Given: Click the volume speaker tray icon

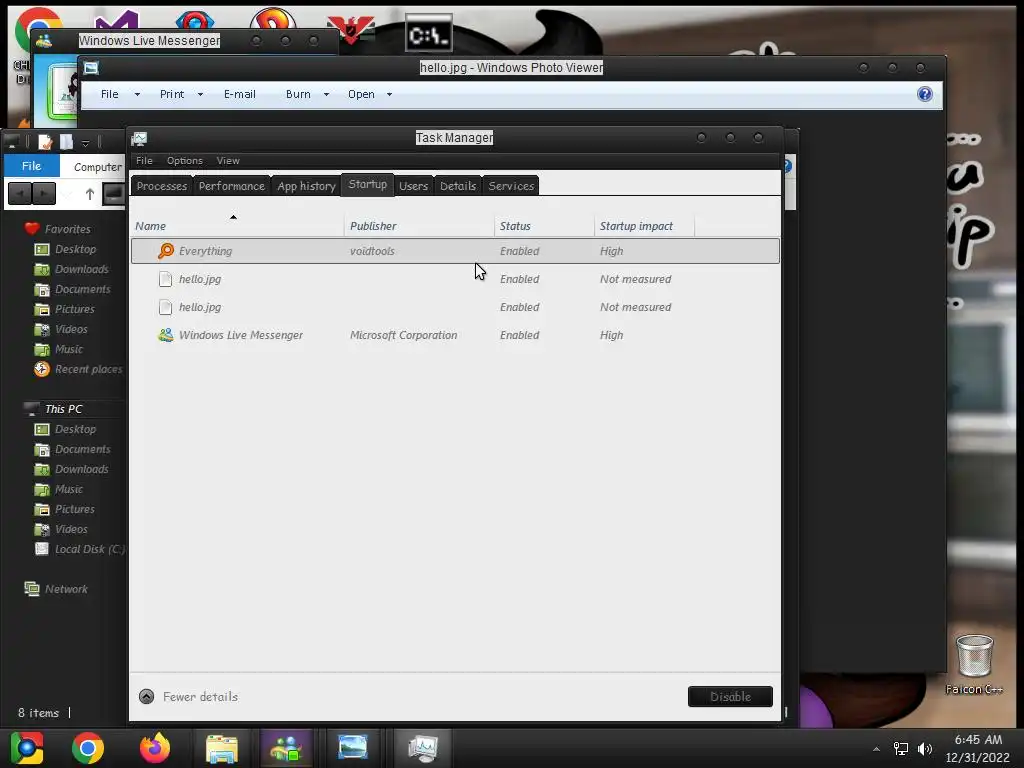Looking at the screenshot, I should pyautogui.click(x=925, y=748).
